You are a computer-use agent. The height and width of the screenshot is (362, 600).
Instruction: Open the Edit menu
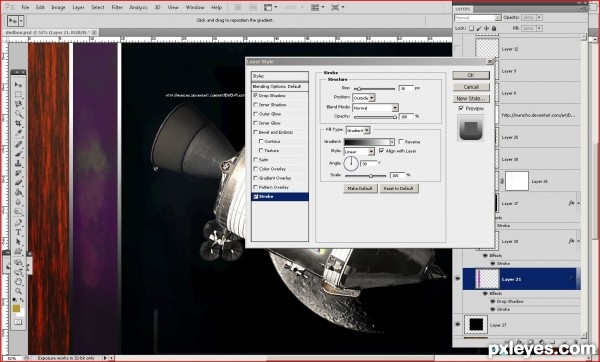(x=40, y=7)
